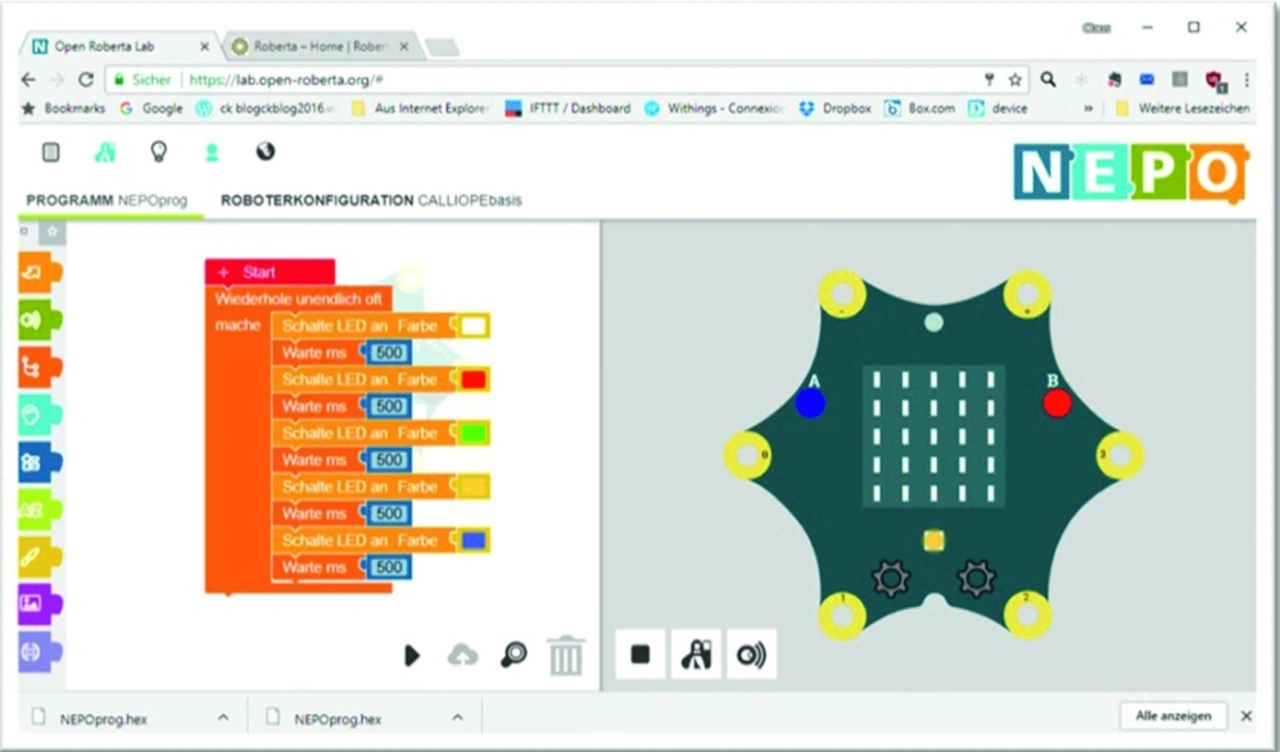Click the red color swatch in LED block
Screen dimensions: 1280x752
coord(473,380)
